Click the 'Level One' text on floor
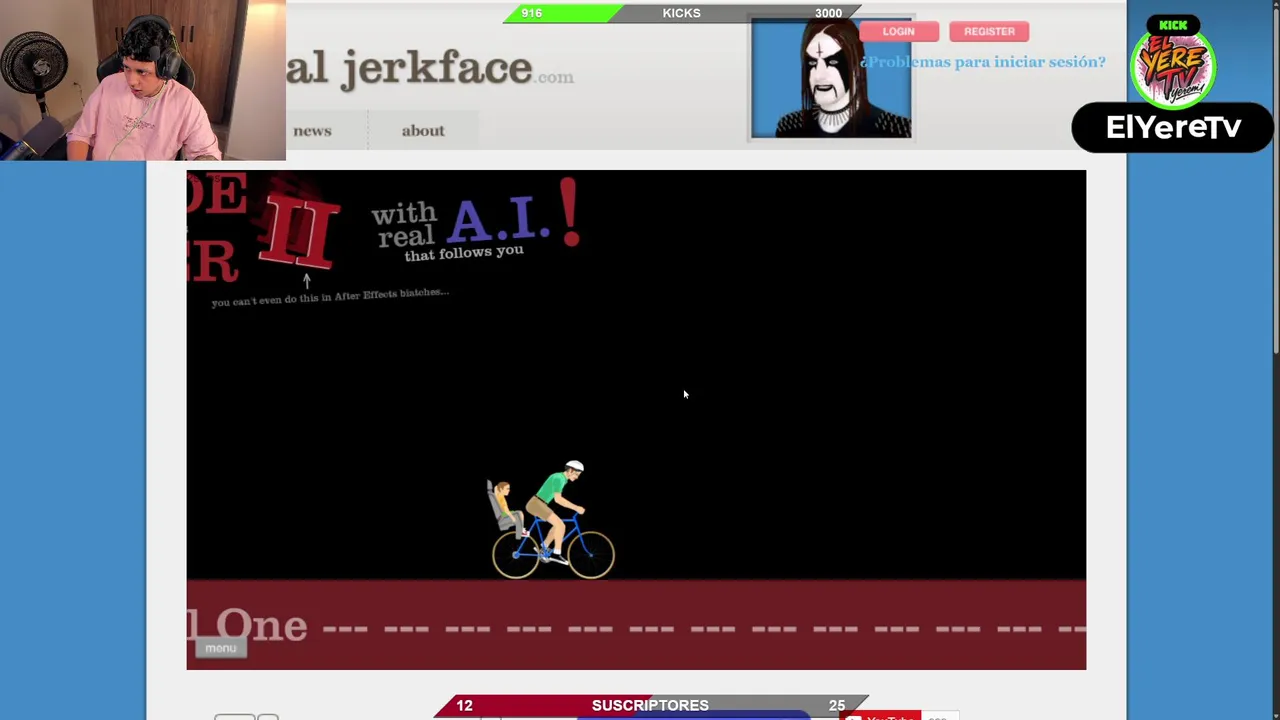1280x720 pixels. [247, 625]
